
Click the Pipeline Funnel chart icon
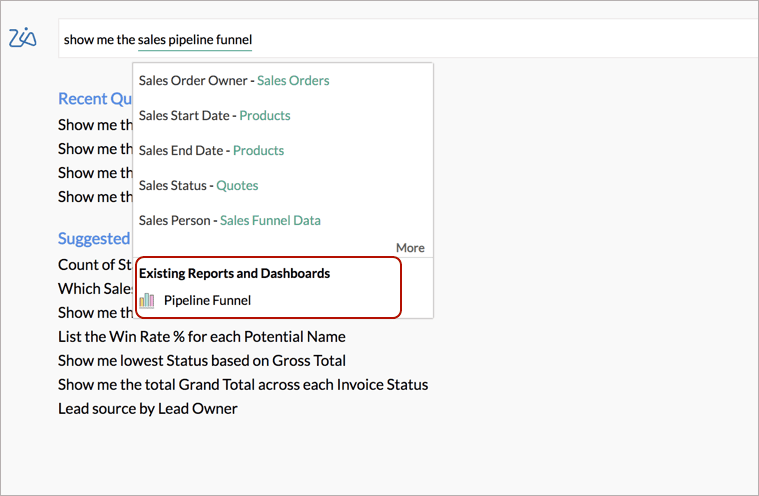[147, 300]
